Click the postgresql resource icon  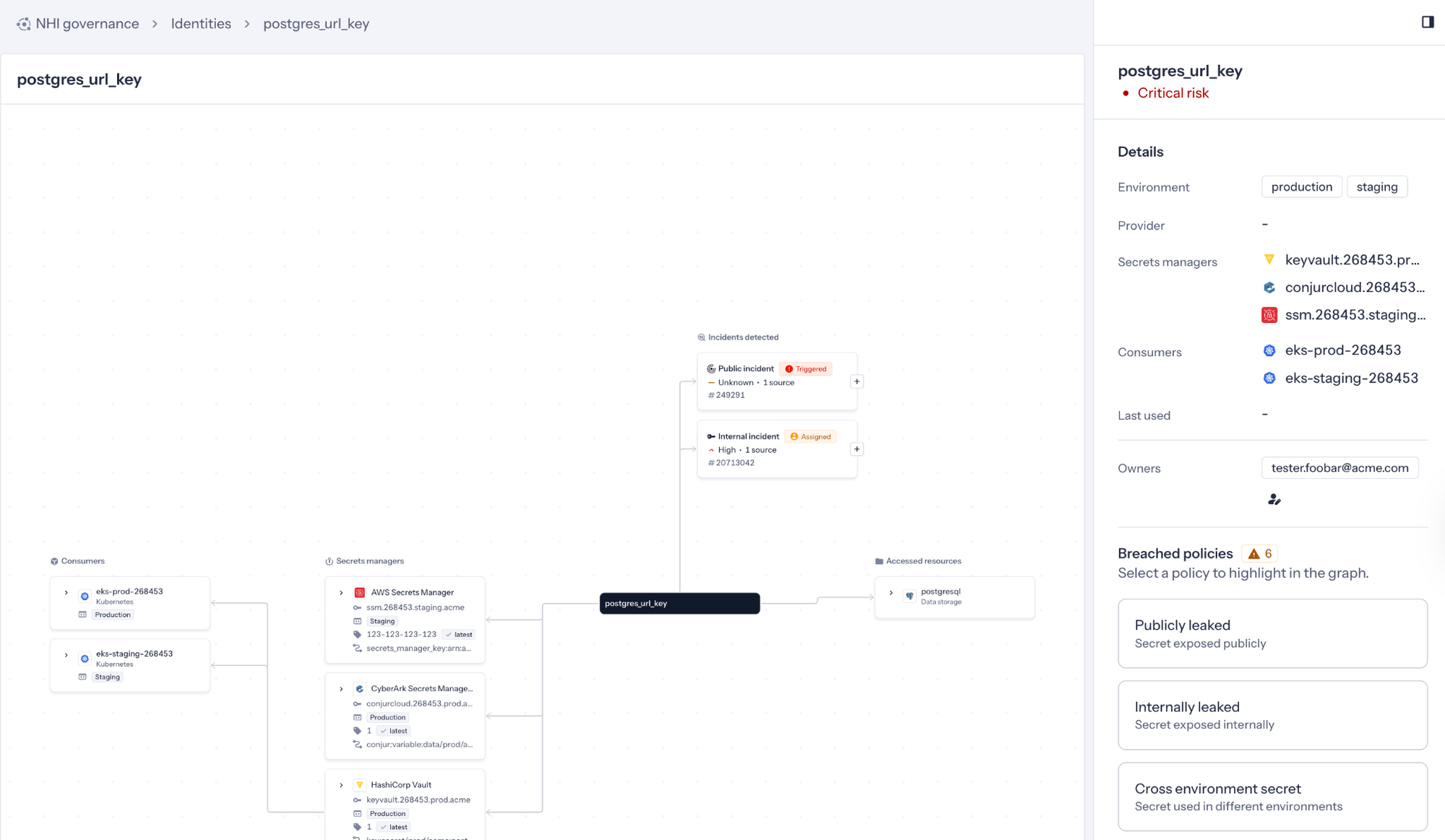(910, 596)
